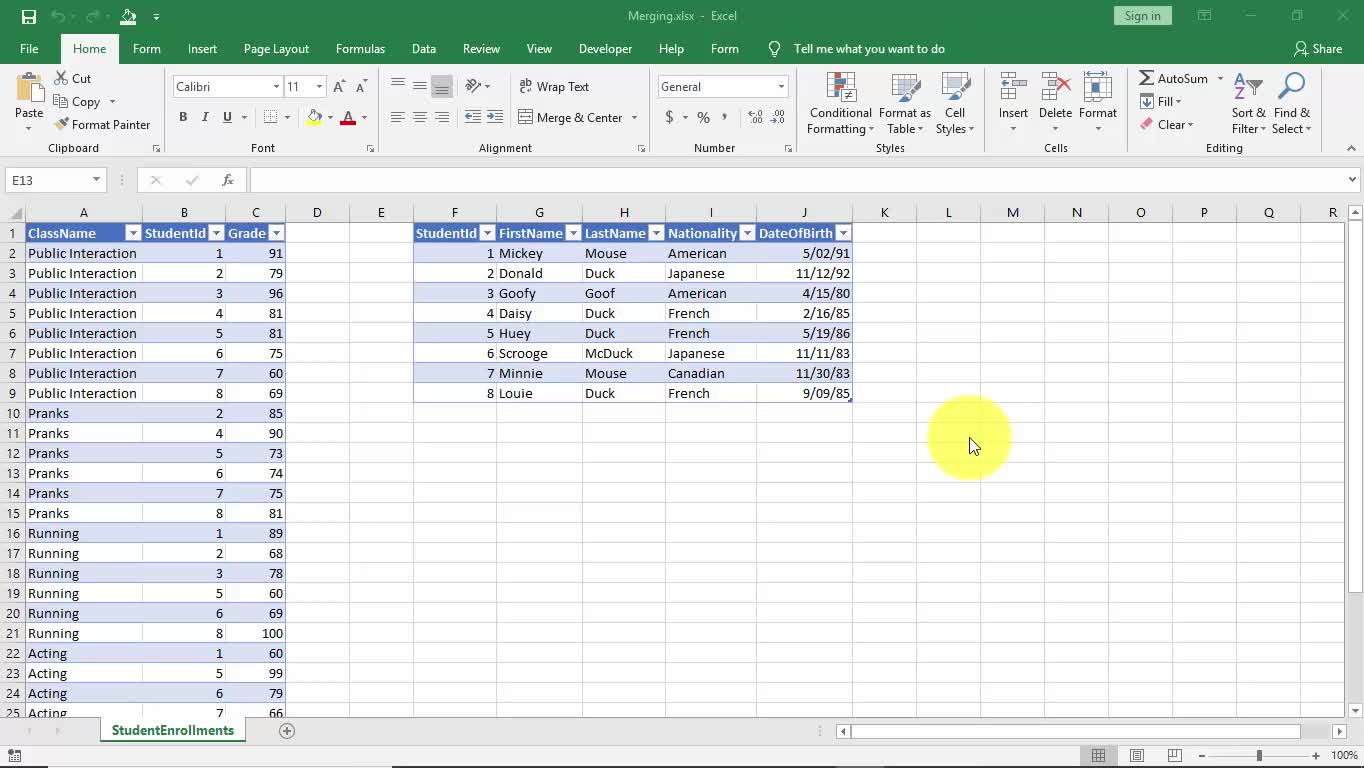This screenshot has height=768, width=1364.
Task: Toggle Italic formatting
Action: [205, 118]
